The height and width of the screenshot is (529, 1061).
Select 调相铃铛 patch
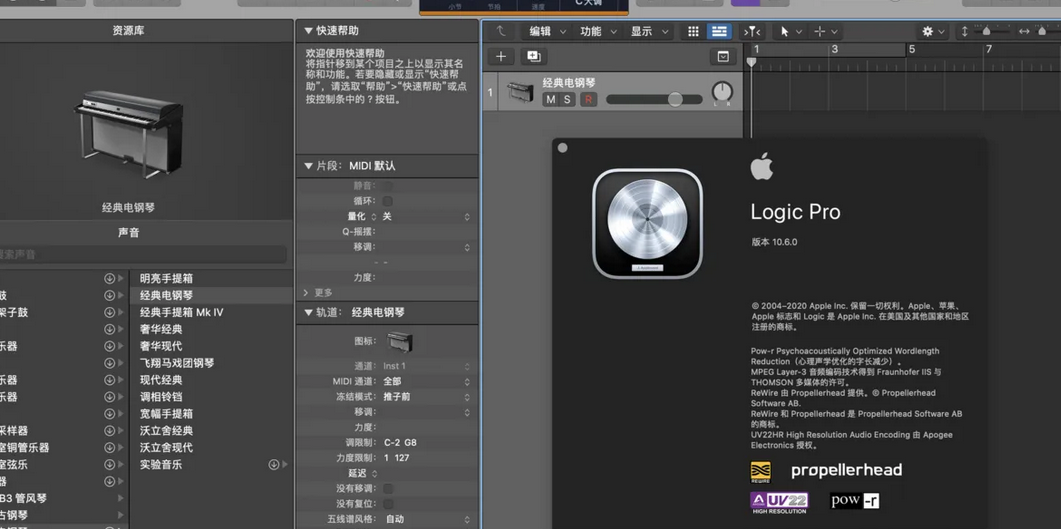161,397
